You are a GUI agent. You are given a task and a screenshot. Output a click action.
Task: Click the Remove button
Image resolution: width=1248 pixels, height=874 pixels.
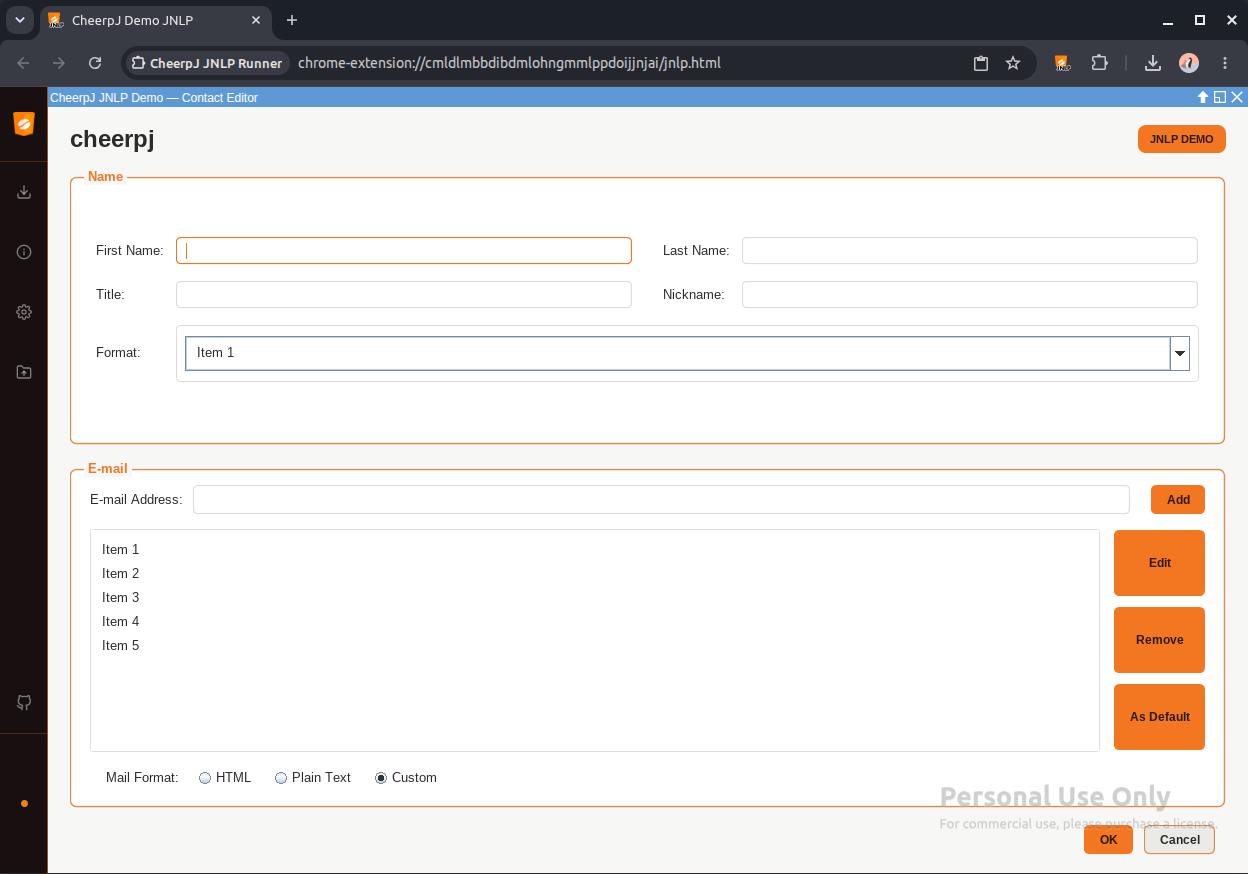click(x=1159, y=640)
